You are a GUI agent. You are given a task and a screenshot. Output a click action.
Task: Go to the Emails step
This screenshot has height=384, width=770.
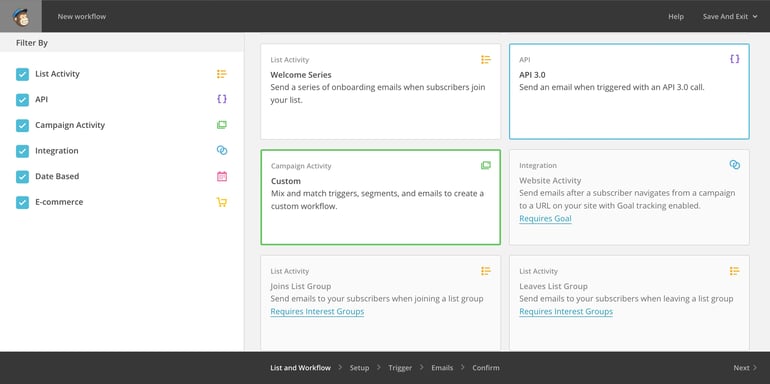[x=442, y=368]
